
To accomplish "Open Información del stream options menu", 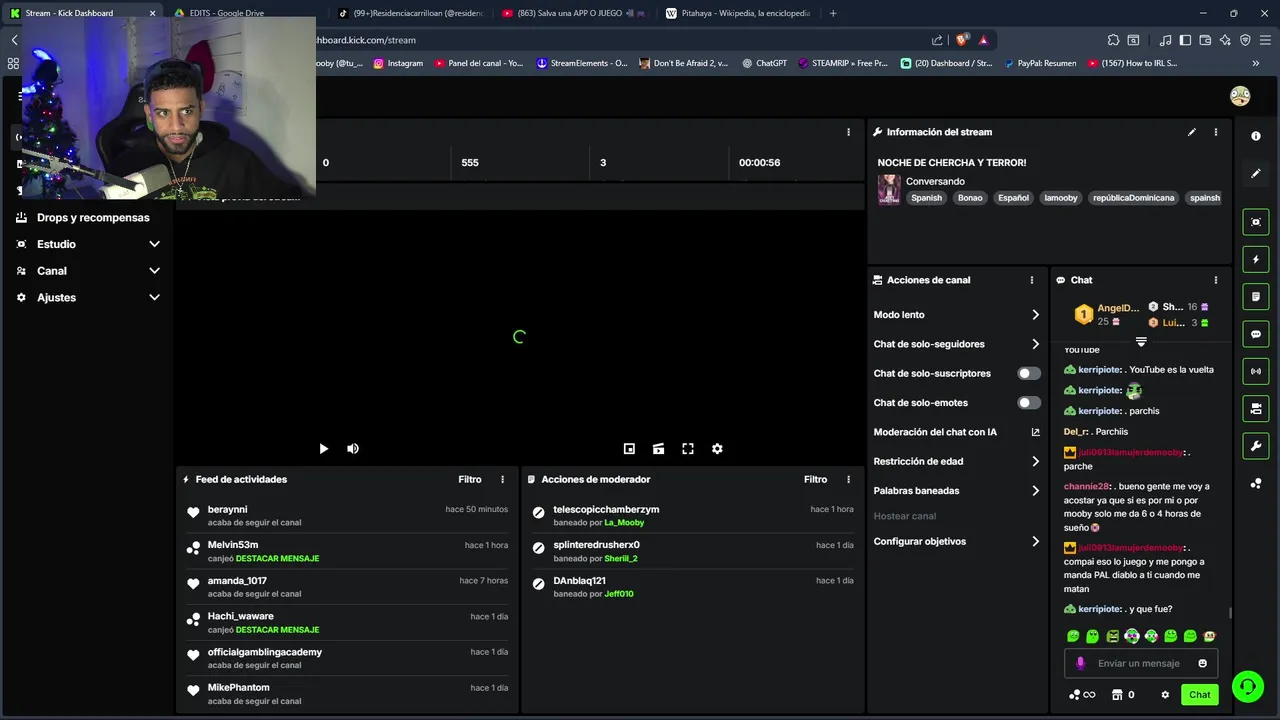I will [1216, 132].
